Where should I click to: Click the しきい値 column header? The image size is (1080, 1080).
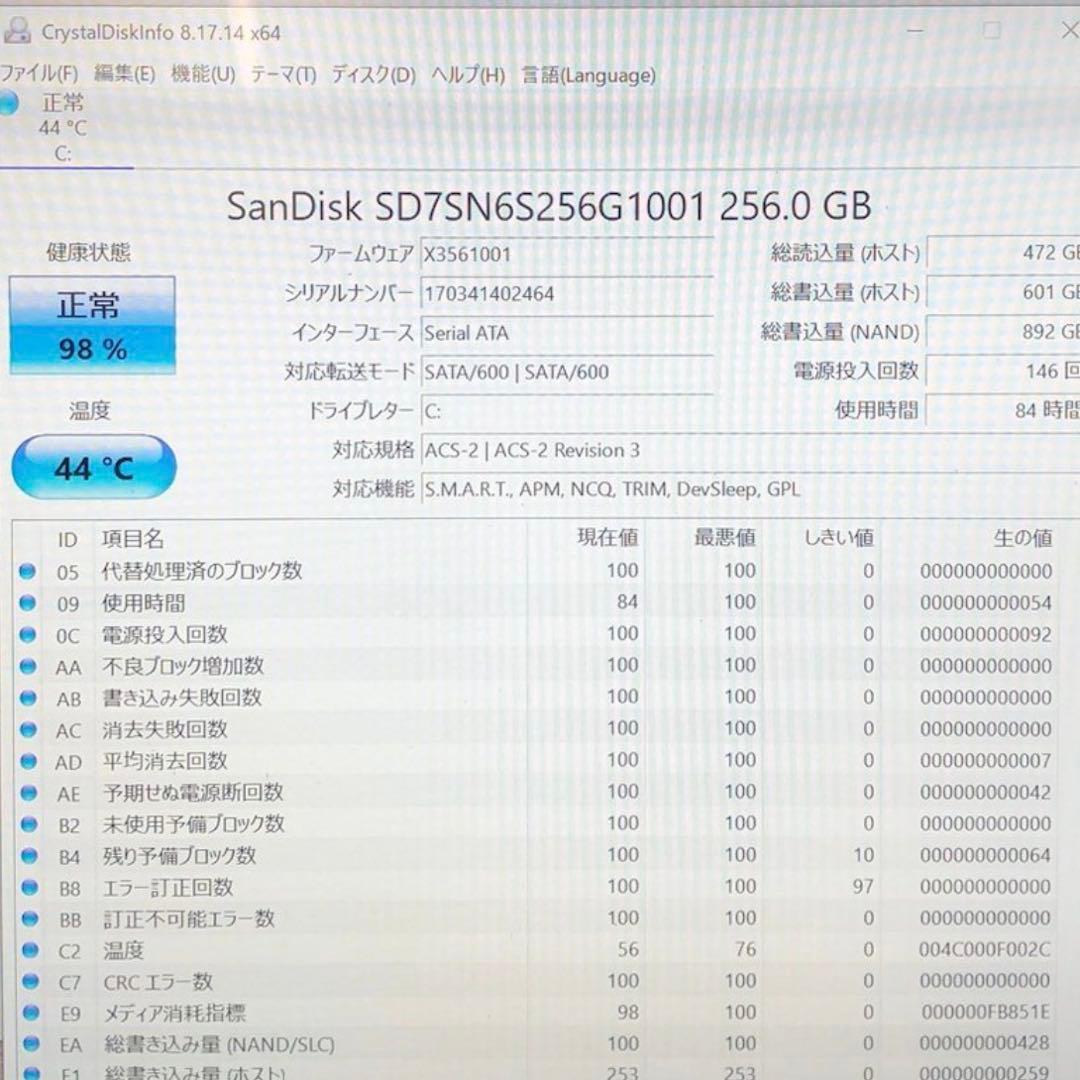click(x=839, y=537)
